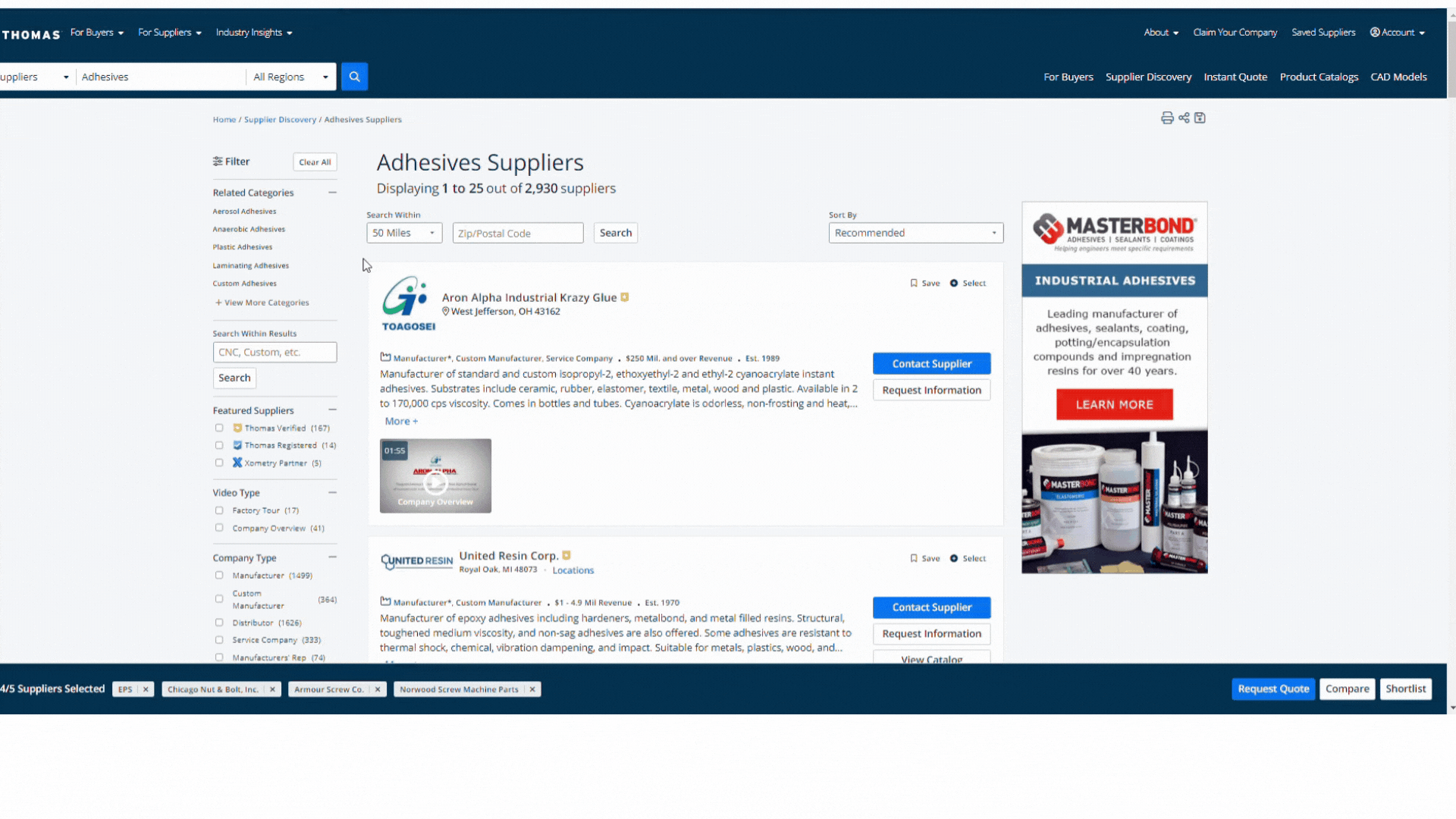The width and height of the screenshot is (1456, 819).
Task: Click the View More Categories link
Action: point(262,302)
